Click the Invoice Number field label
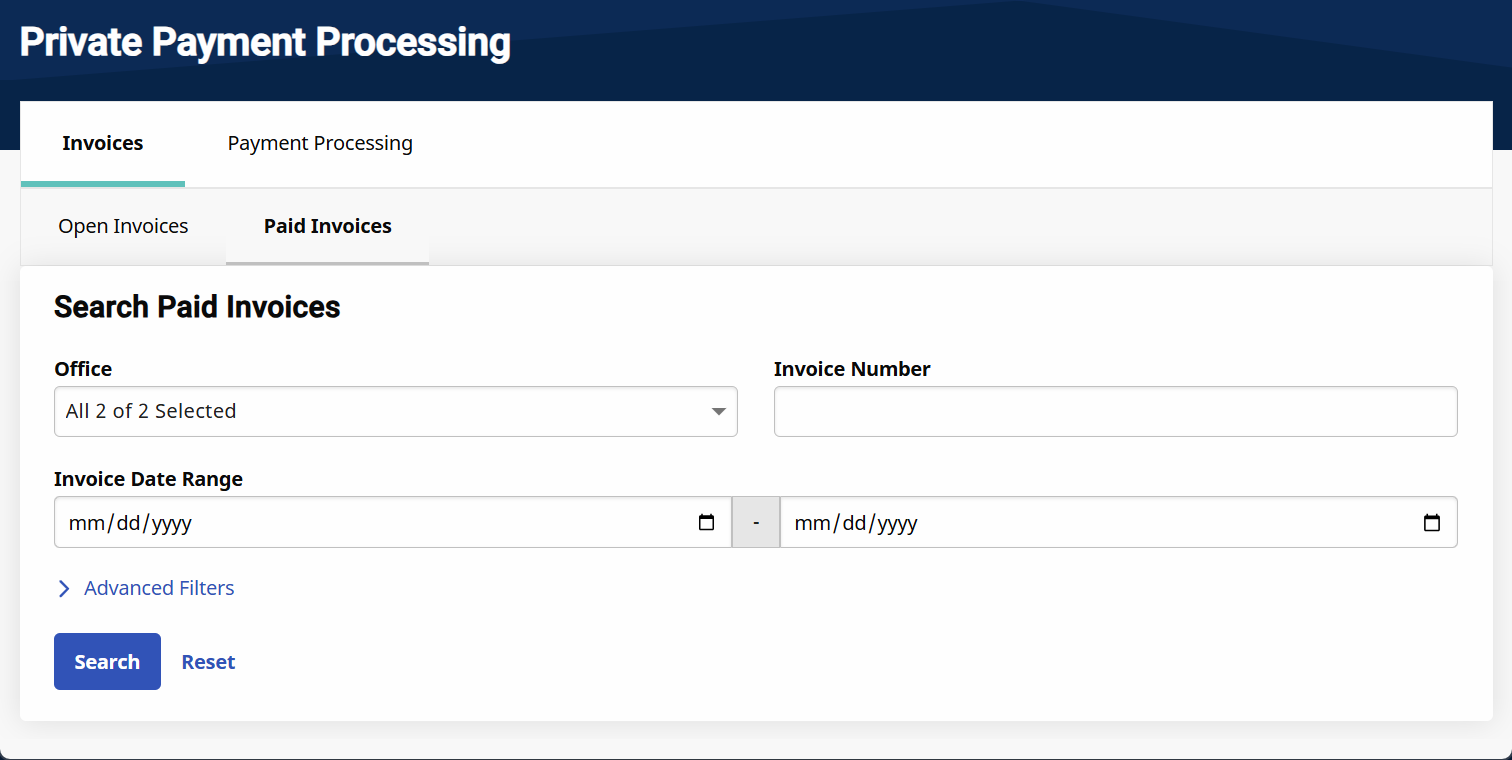The height and width of the screenshot is (760, 1512). pos(852,369)
